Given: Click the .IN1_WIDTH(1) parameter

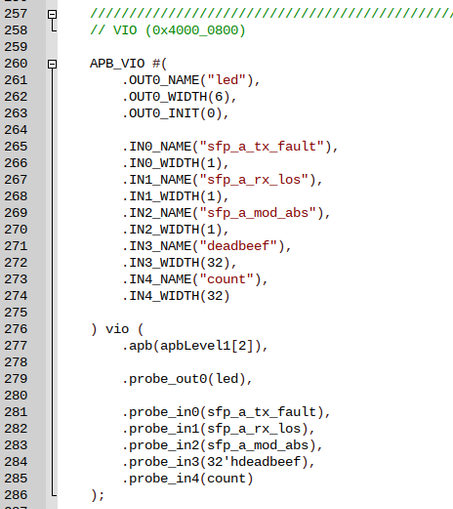Looking at the screenshot, I should tap(172, 197).
